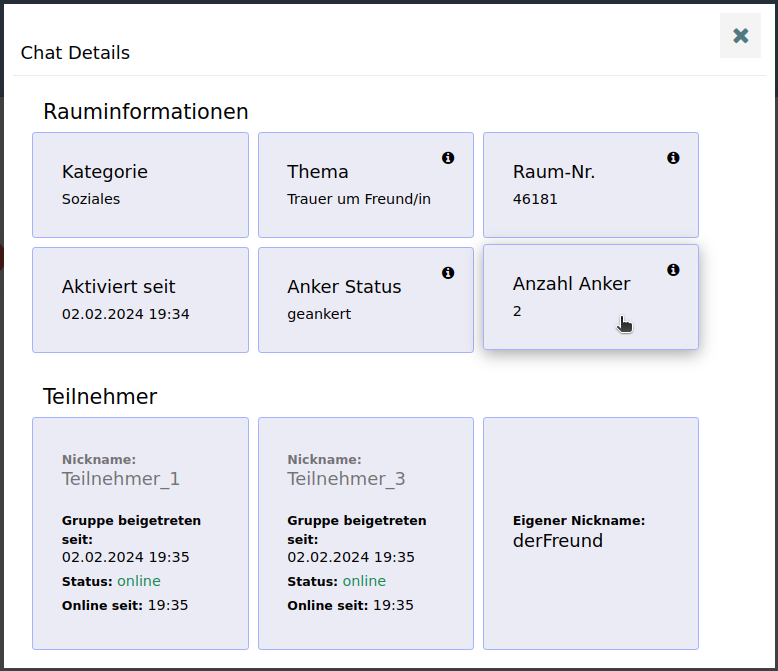
Task: Select the Kategorie card showing Soziales
Action: click(140, 185)
